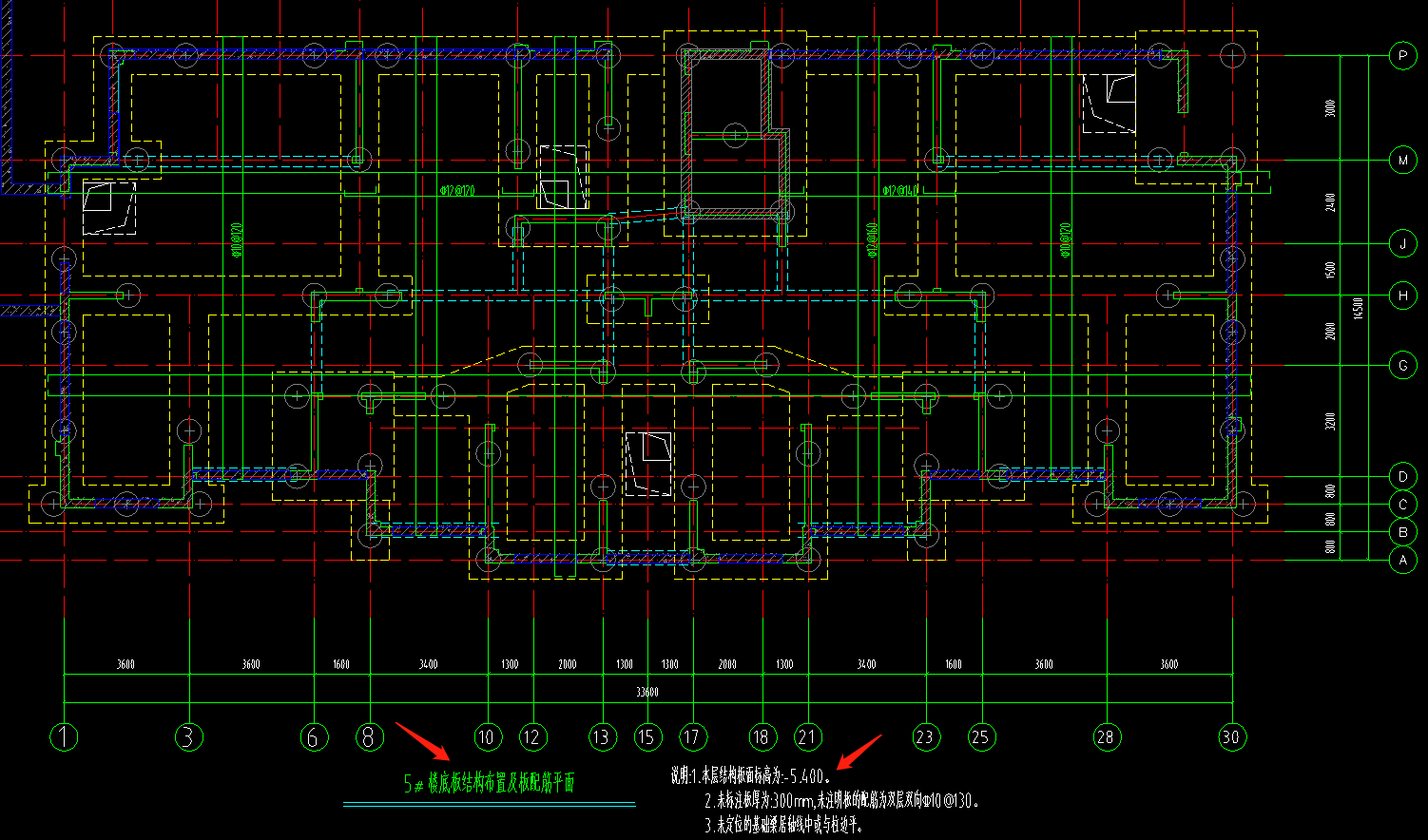Click overall horizontal dimension '33600'
The height and width of the screenshot is (840, 1428).
point(647,693)
